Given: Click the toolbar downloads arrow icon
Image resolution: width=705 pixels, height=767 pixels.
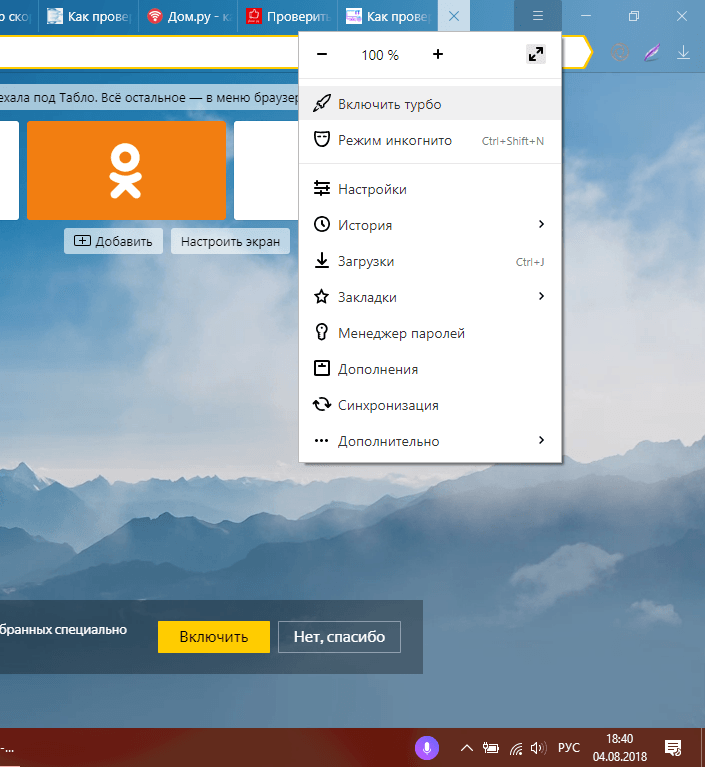Looking at the screenshot, I should [x=683, y=52].
